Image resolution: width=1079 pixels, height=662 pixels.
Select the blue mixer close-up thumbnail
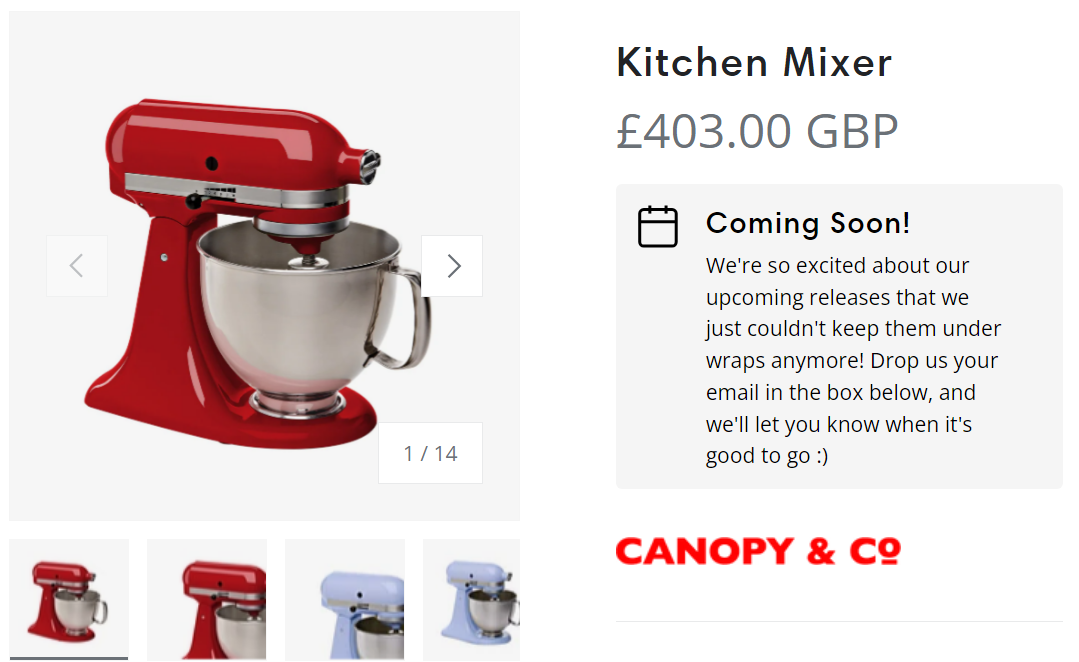pyautogui.click(x=345, y=599)
